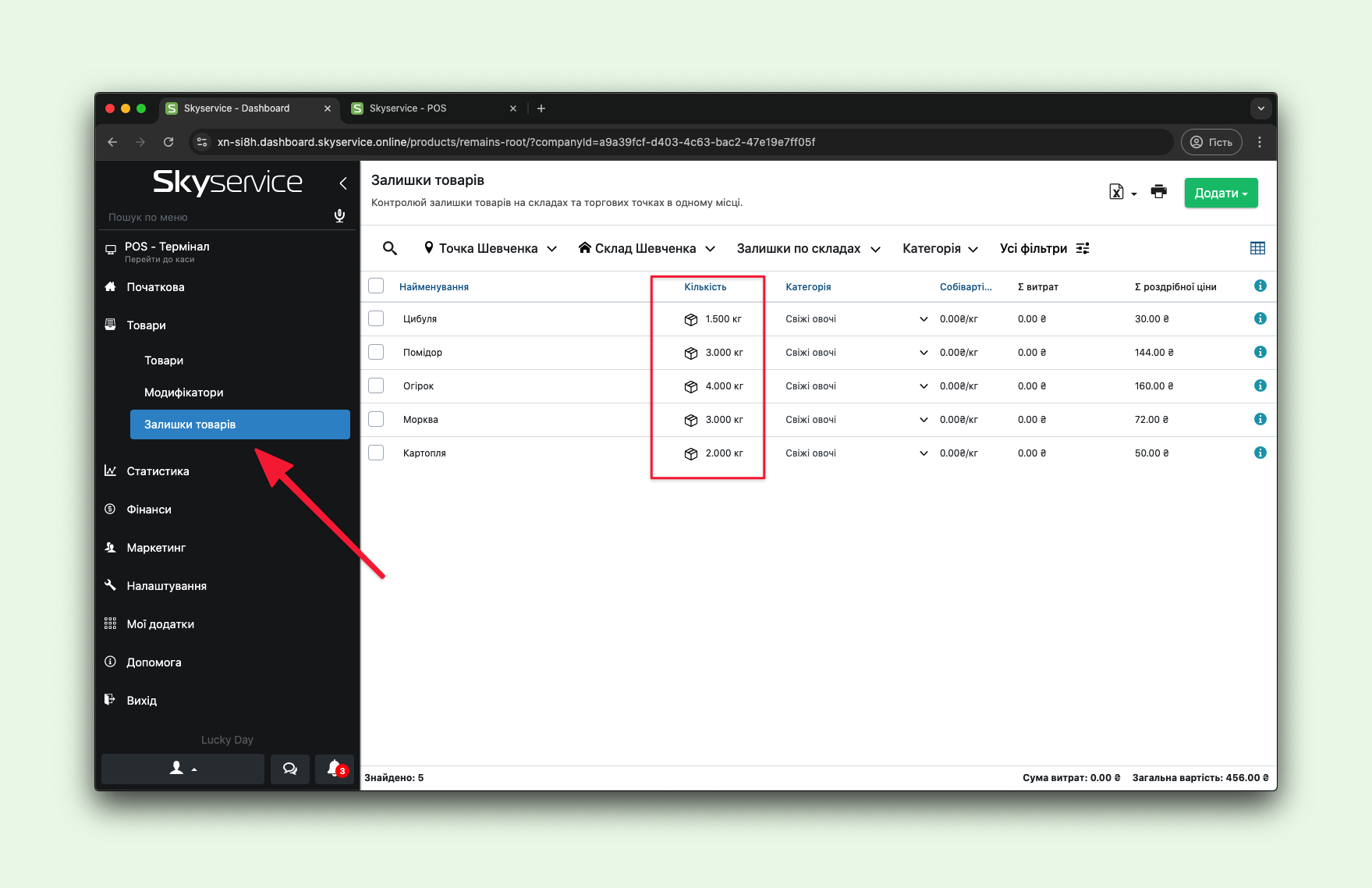Click the notifications bell icon
Viewport: 1372px width, 888px height.
(x=335, y=769)
